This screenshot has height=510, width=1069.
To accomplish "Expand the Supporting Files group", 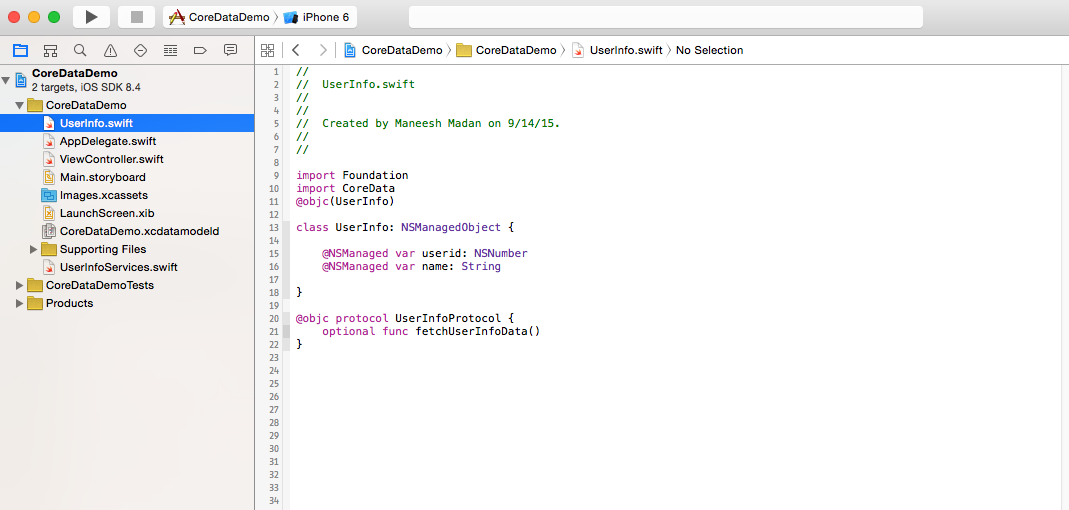I will point(34,250).
